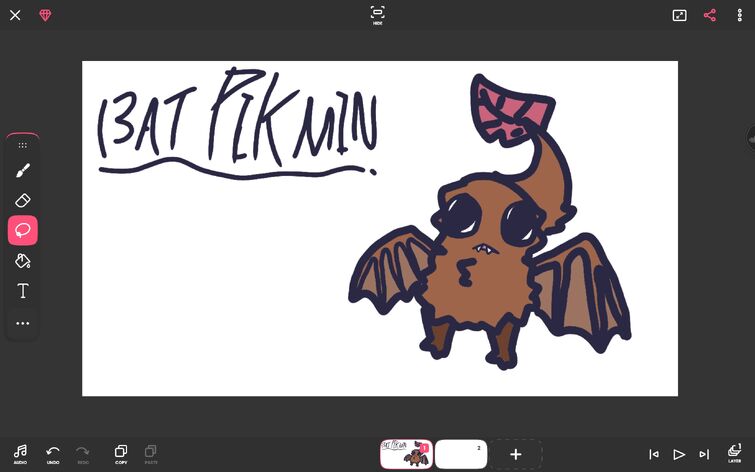Redo the undone action
755x472 pixels.
83,454
